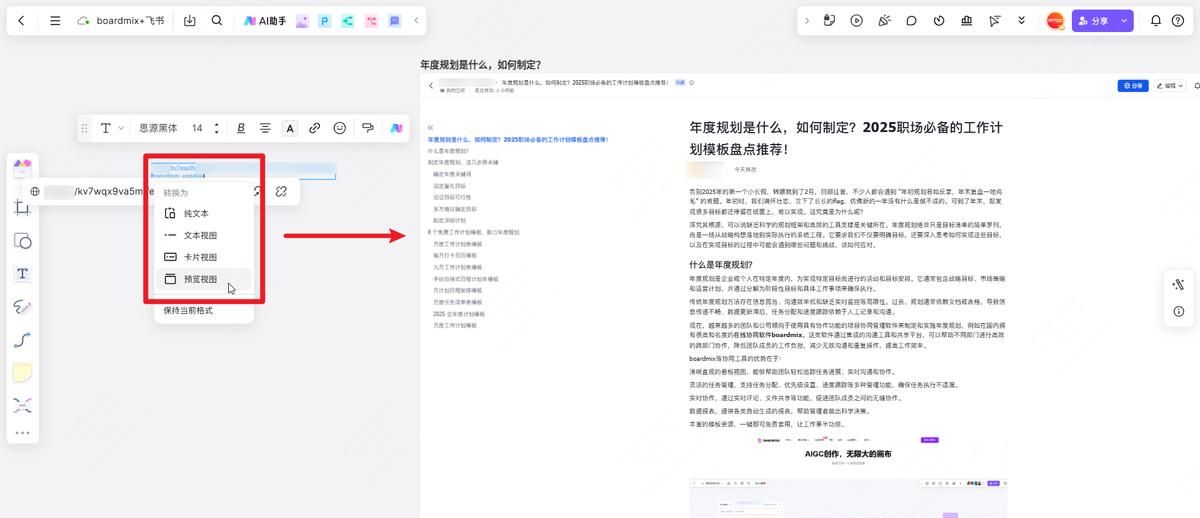Open the template library icon in the sidebar
The height and width of the screenshot is (518, 1200).
tap(22, 168)
